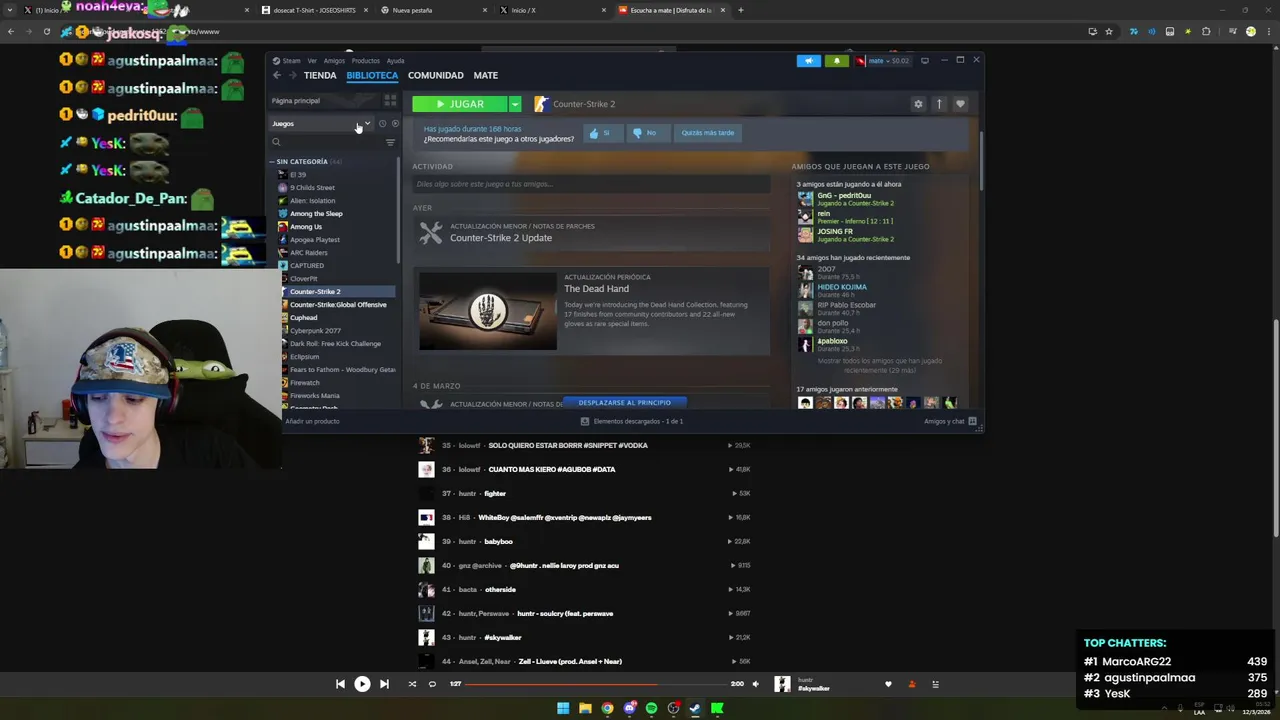The width and height of the screenshot is (1280, 720).
Task: Choose Quizás más tarde option
Action: 707,133
